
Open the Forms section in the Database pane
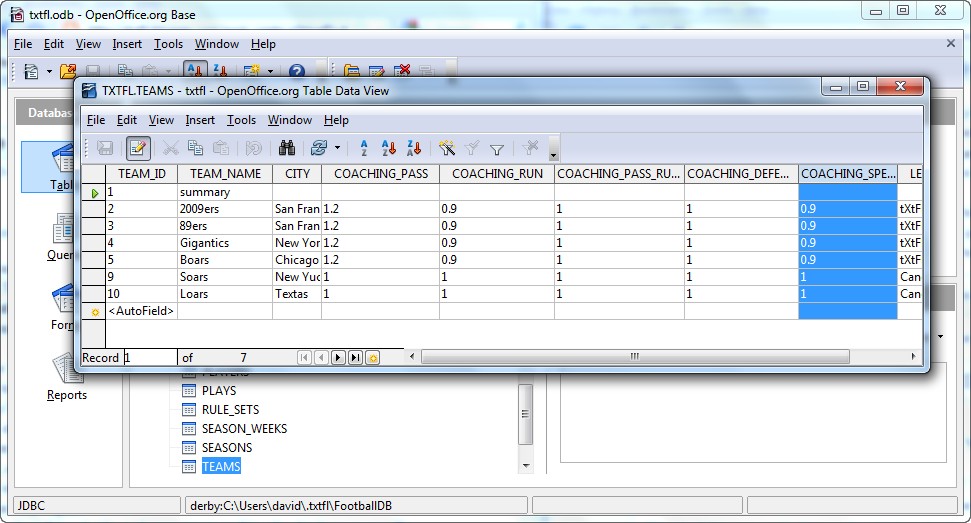pos(62,308)
